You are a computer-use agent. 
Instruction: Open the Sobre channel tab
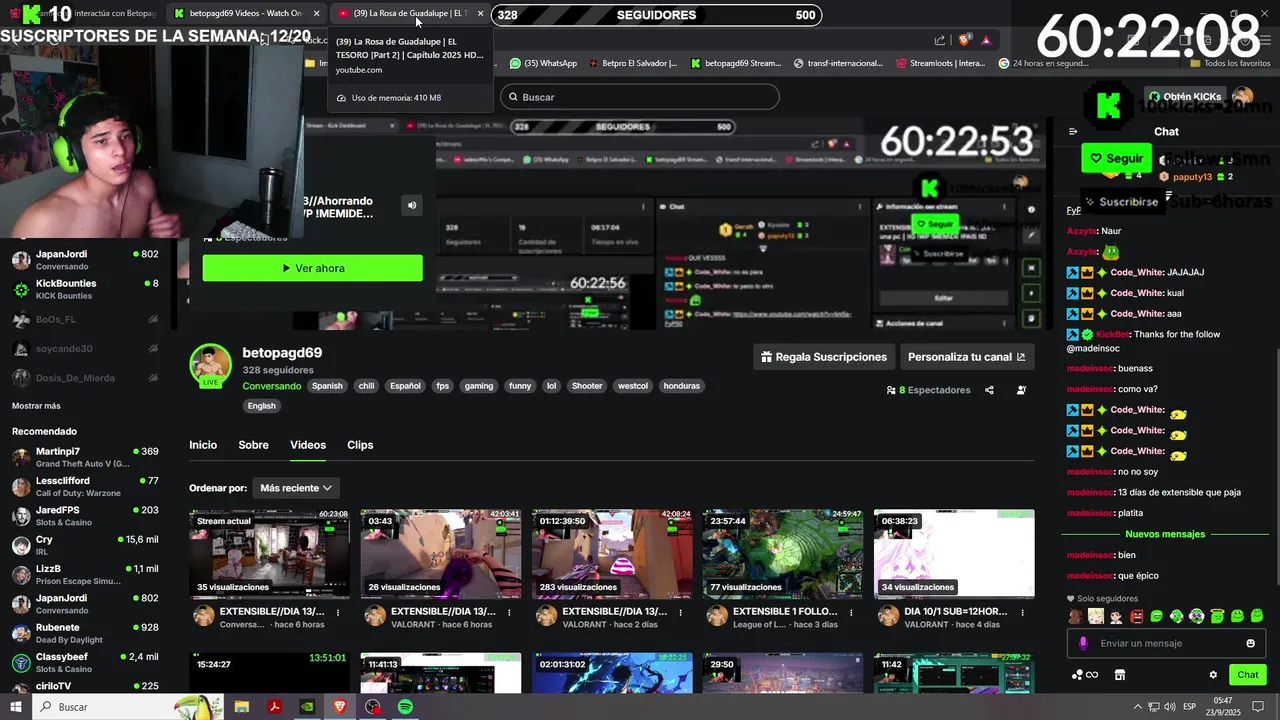click(253, 445)
